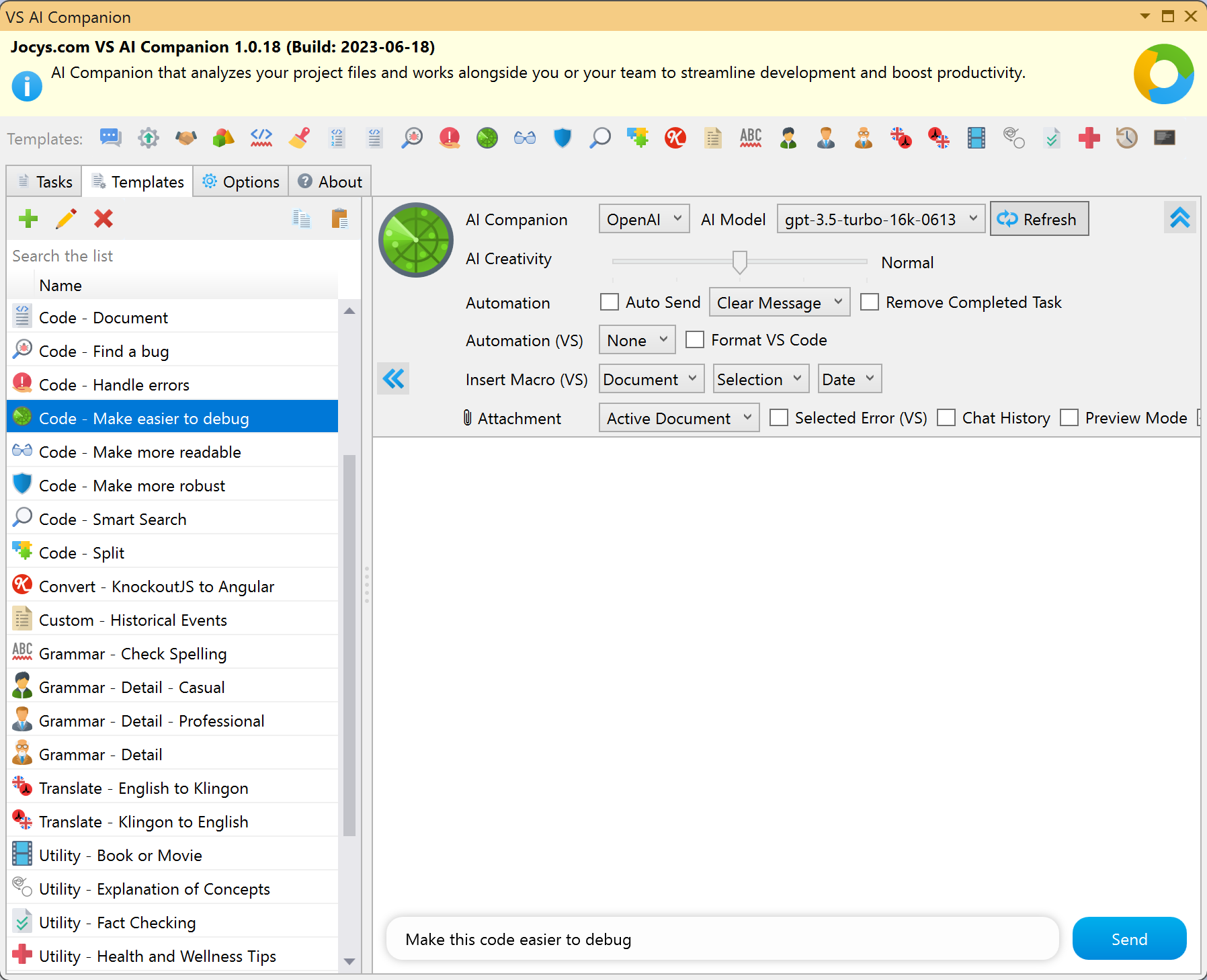Select the Code Make more robust shield icon
The height and width of the screenshot is (980, 1207).
22,484
